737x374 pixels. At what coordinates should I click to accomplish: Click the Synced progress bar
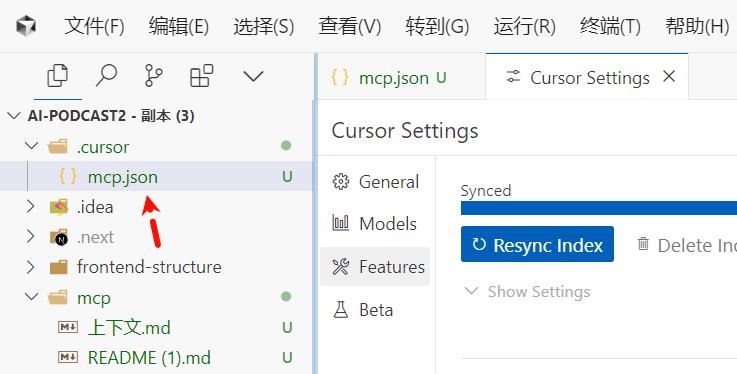(x=599, y=208)
